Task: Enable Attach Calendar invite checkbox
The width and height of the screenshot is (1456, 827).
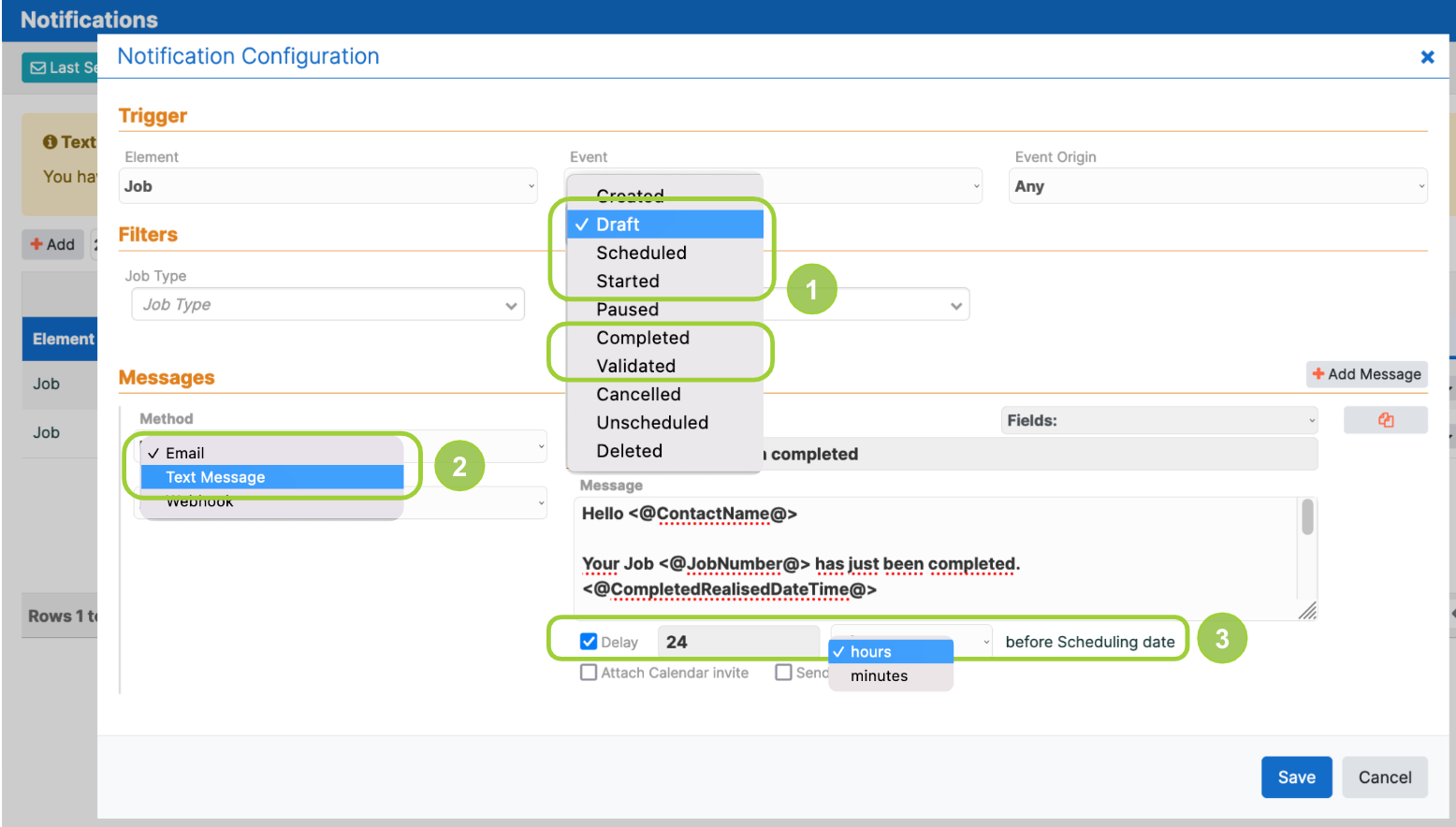Action: pos(589,672)
